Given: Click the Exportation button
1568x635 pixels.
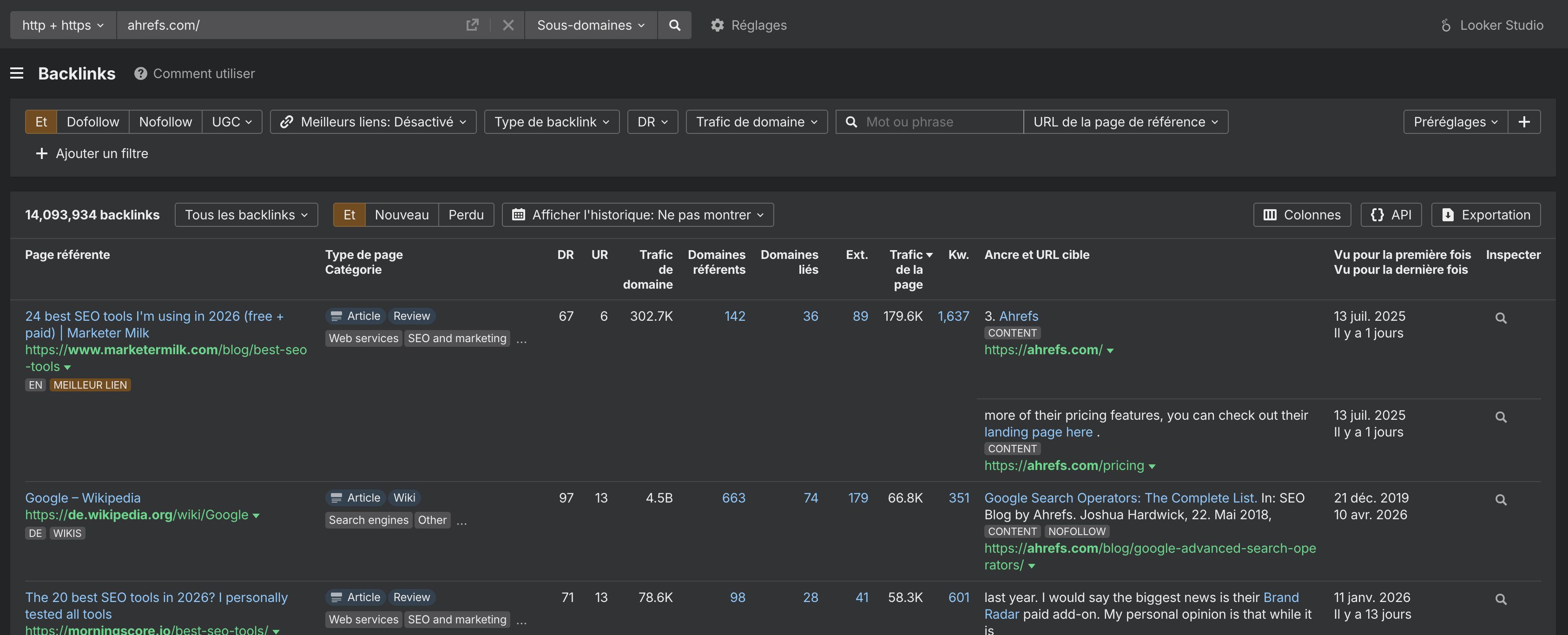Looking at the screenshot, I should tap(1486, 215).
